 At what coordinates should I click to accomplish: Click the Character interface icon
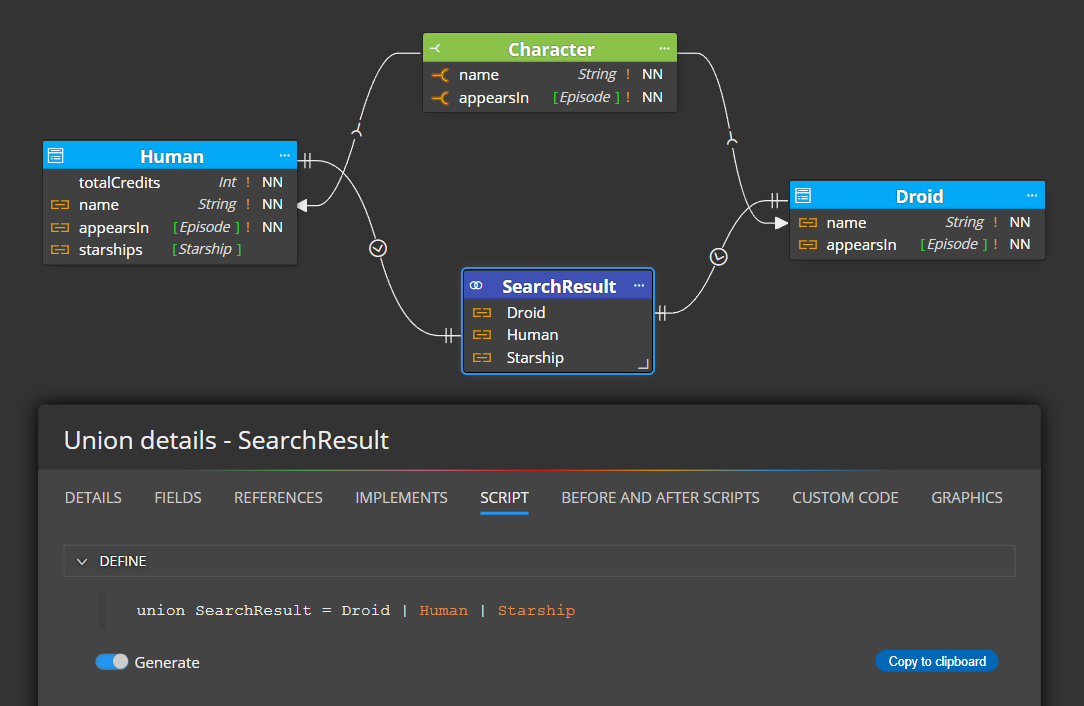coord(435,49)
